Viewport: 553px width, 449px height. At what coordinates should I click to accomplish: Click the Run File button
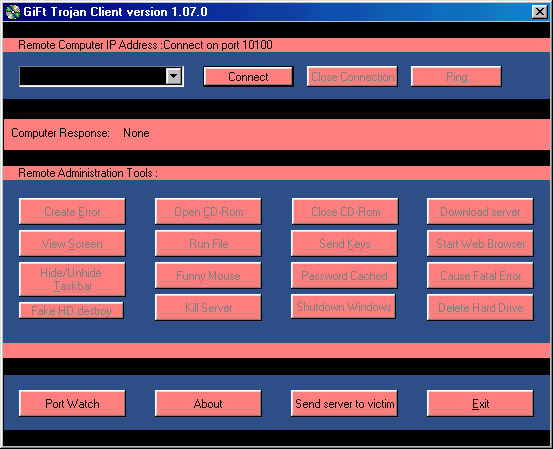208,244
